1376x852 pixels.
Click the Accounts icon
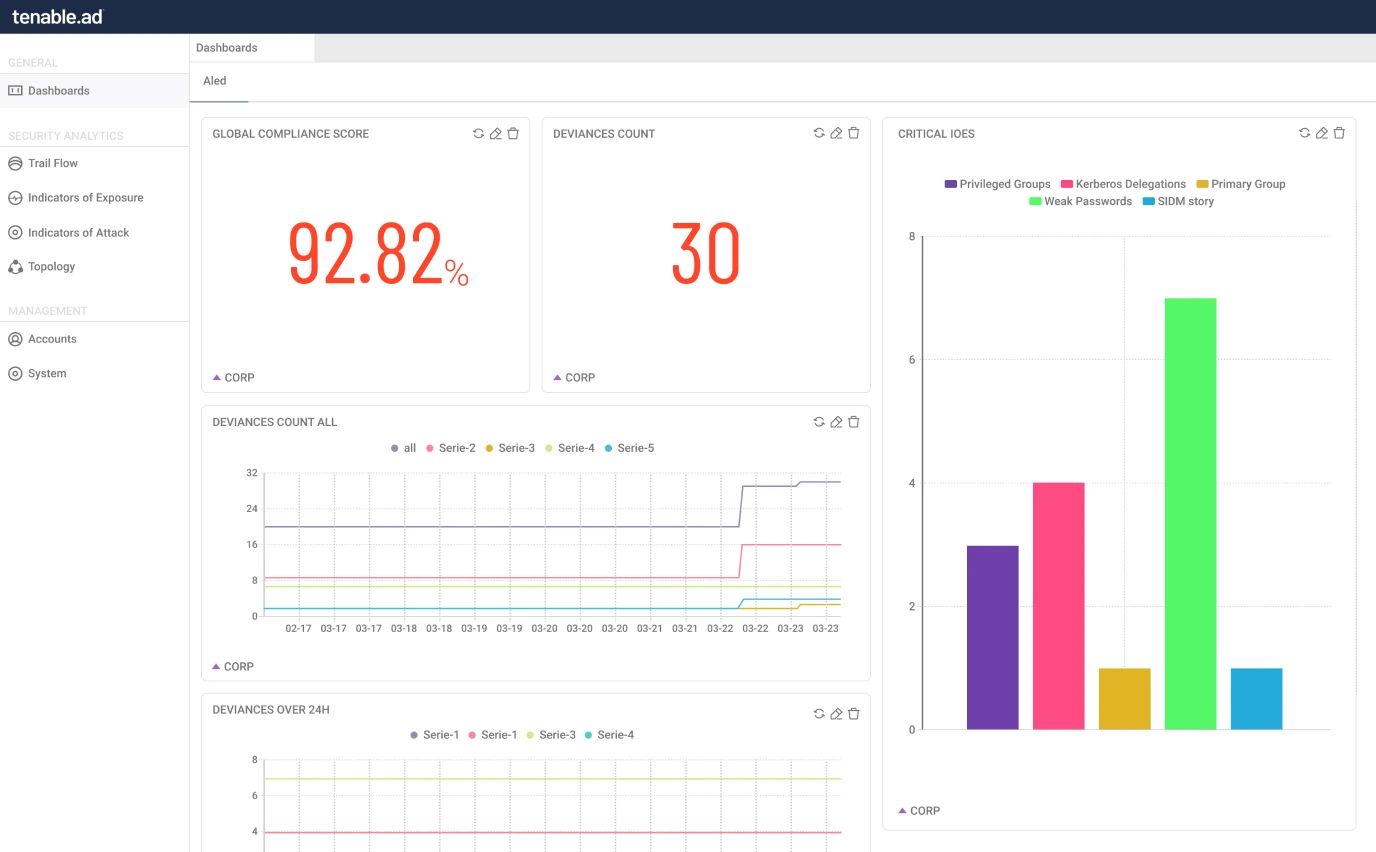(x=15, y=339)
